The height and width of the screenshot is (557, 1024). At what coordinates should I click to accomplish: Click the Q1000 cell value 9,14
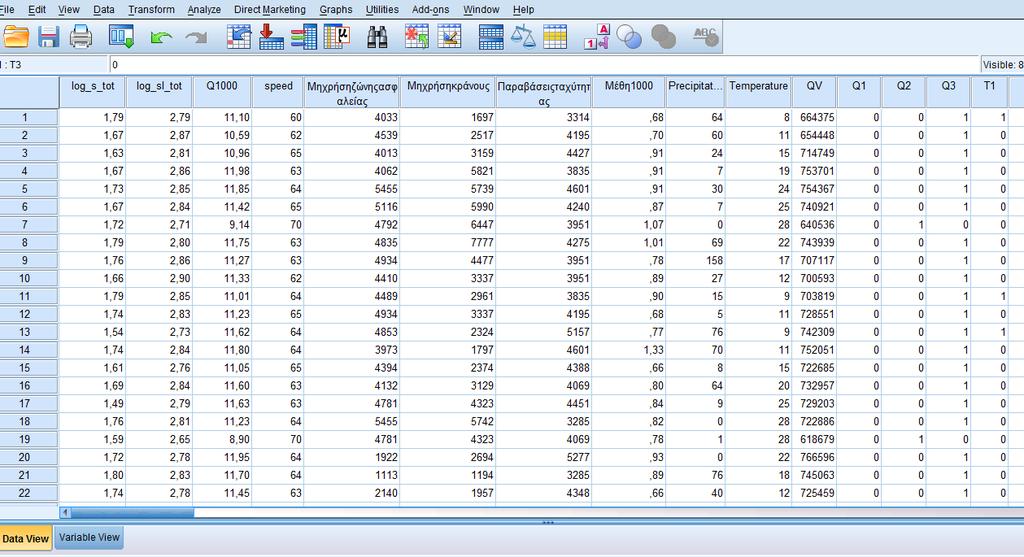[x=222, y=225]
